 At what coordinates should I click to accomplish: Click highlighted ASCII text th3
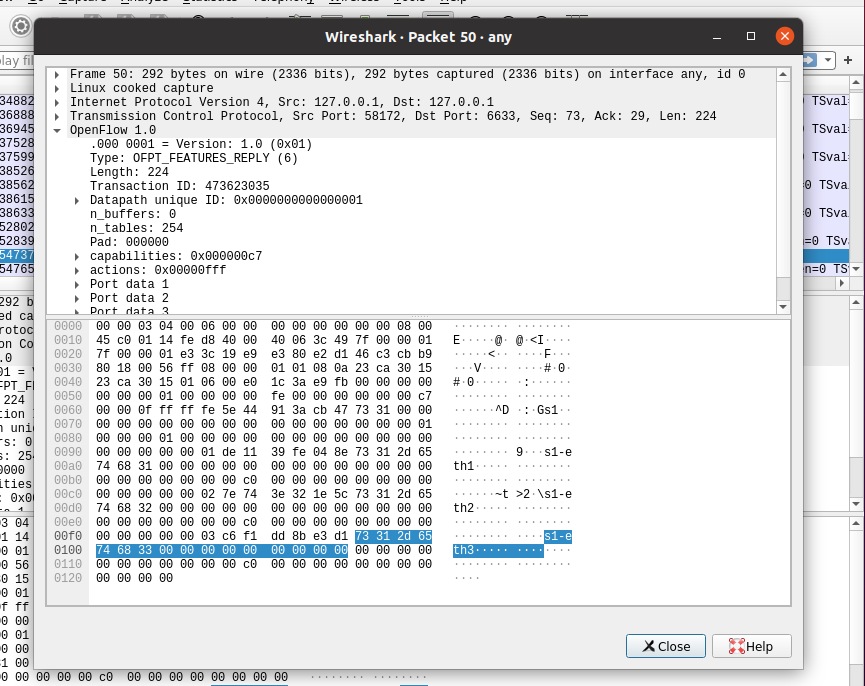(464, 550)
